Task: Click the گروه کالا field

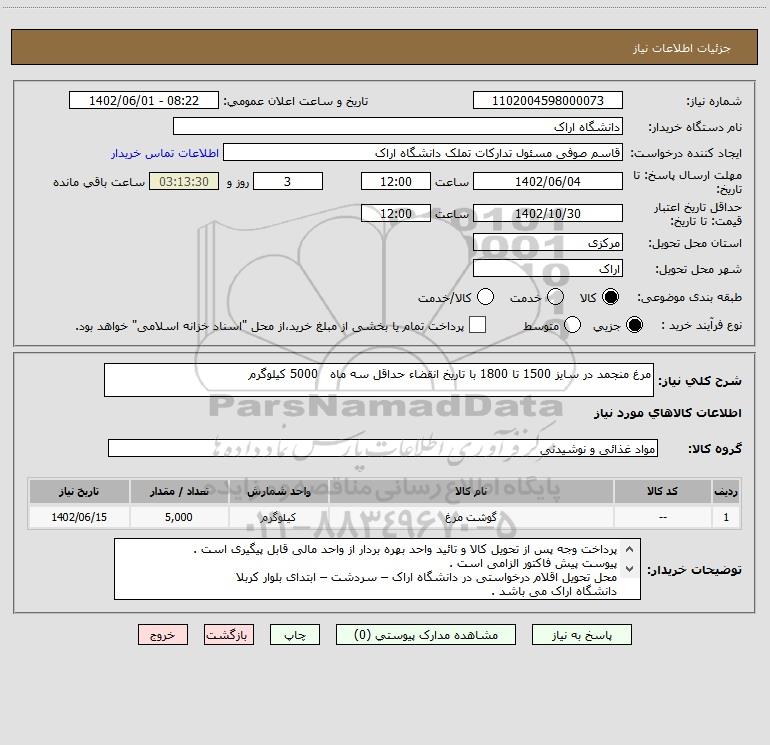Action: [x=383, y=448]
